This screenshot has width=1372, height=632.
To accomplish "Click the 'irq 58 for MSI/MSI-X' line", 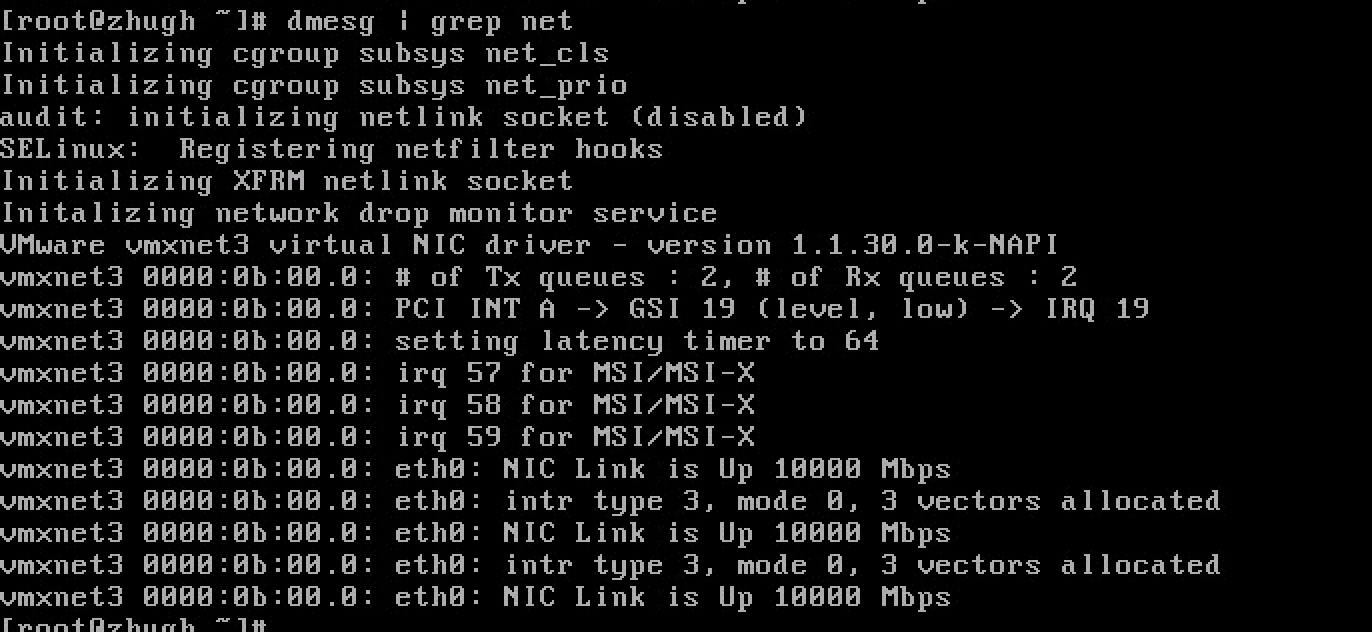I will pos(378,405).
